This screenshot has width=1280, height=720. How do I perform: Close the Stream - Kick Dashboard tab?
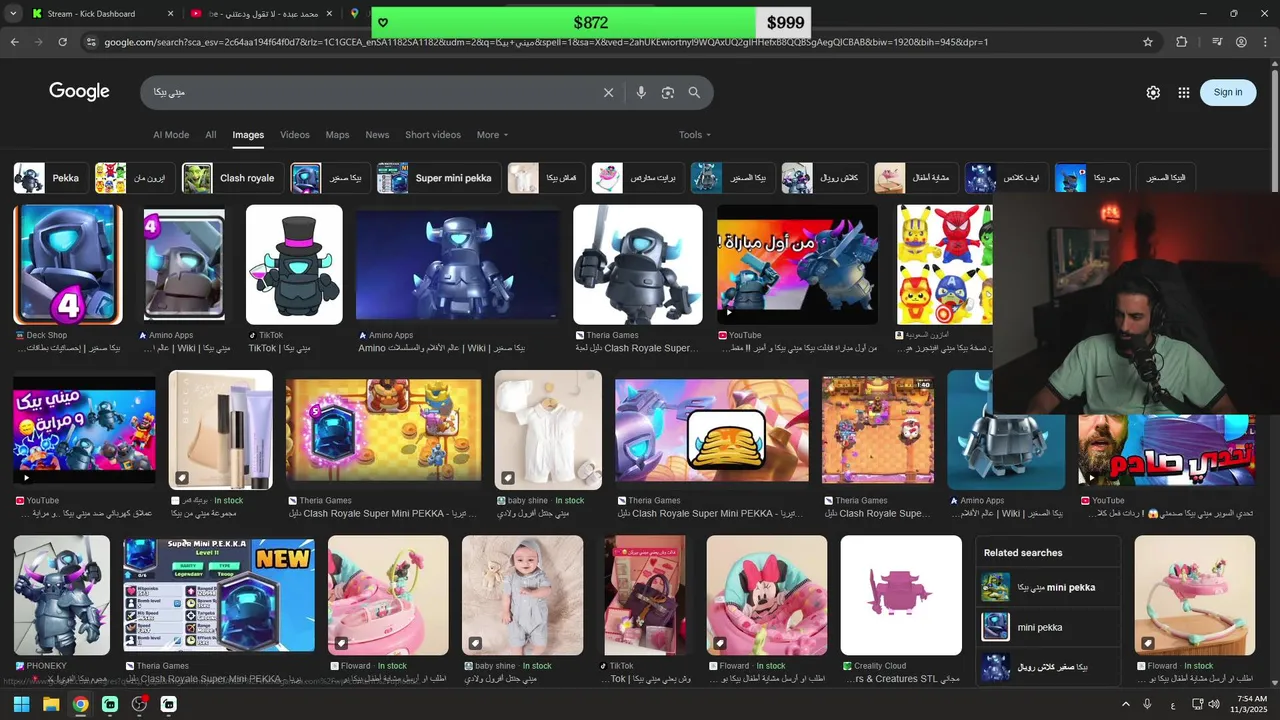[170, 13]
